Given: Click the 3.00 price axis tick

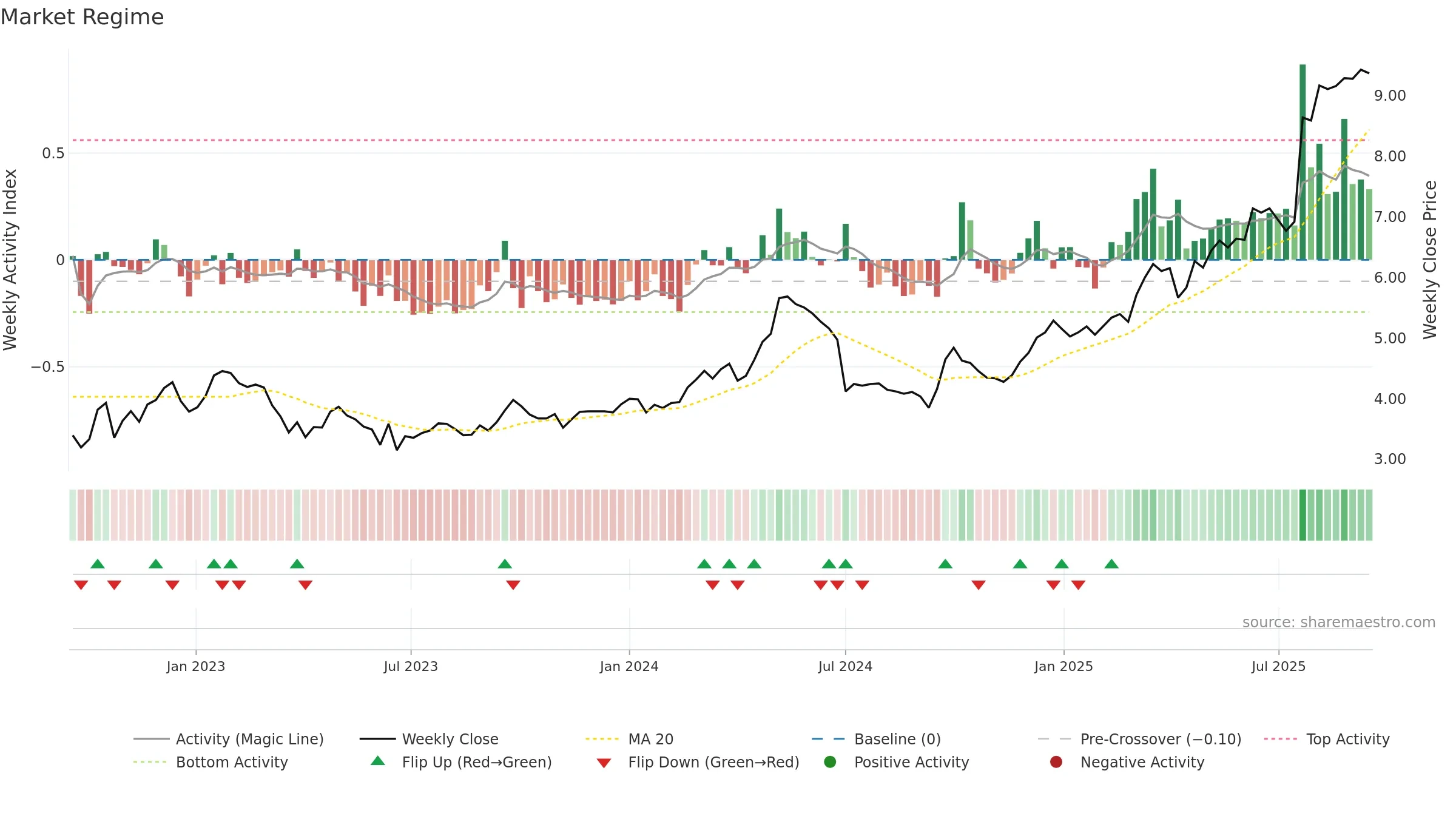Looking at the screenshot, I should [x=1390, y=459].
